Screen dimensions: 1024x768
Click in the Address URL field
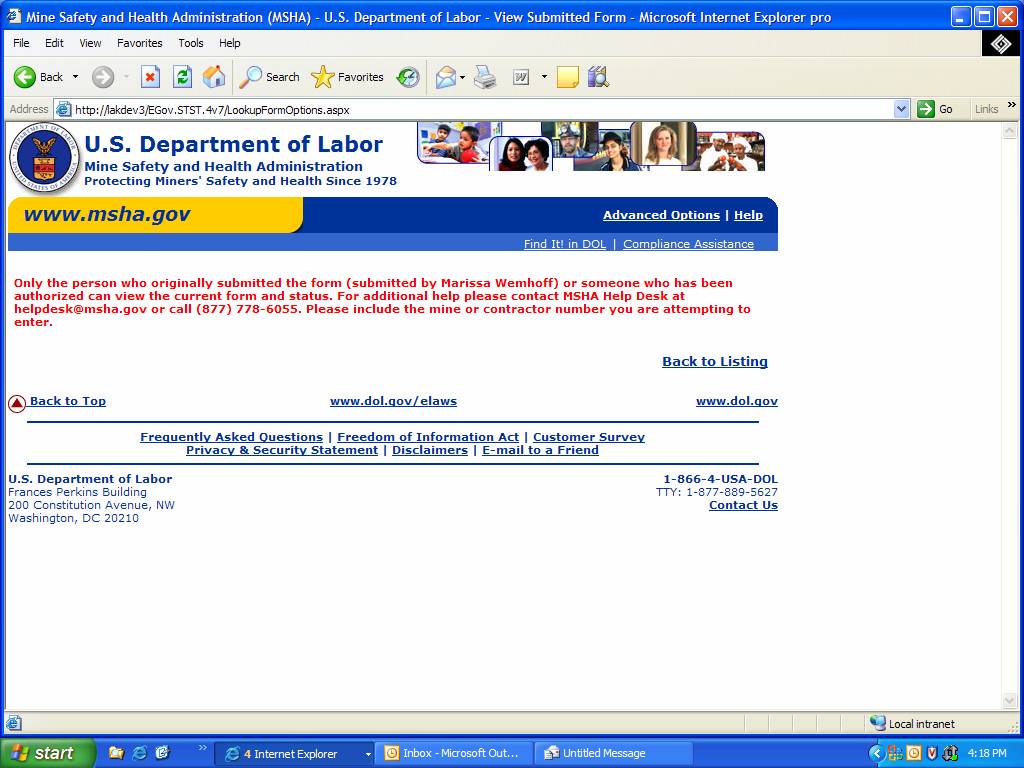482,110
